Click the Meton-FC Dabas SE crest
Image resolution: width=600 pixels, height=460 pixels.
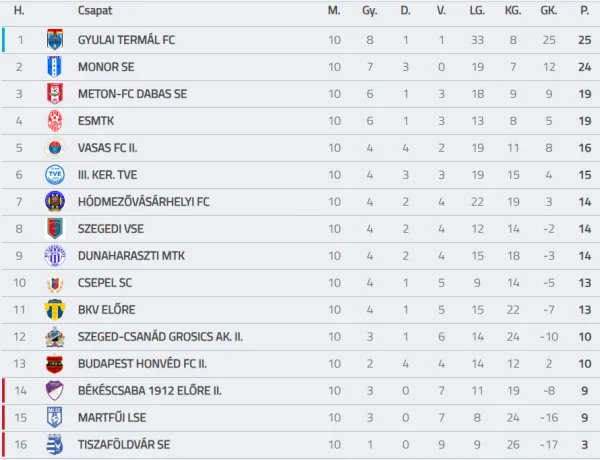[54, 94]
